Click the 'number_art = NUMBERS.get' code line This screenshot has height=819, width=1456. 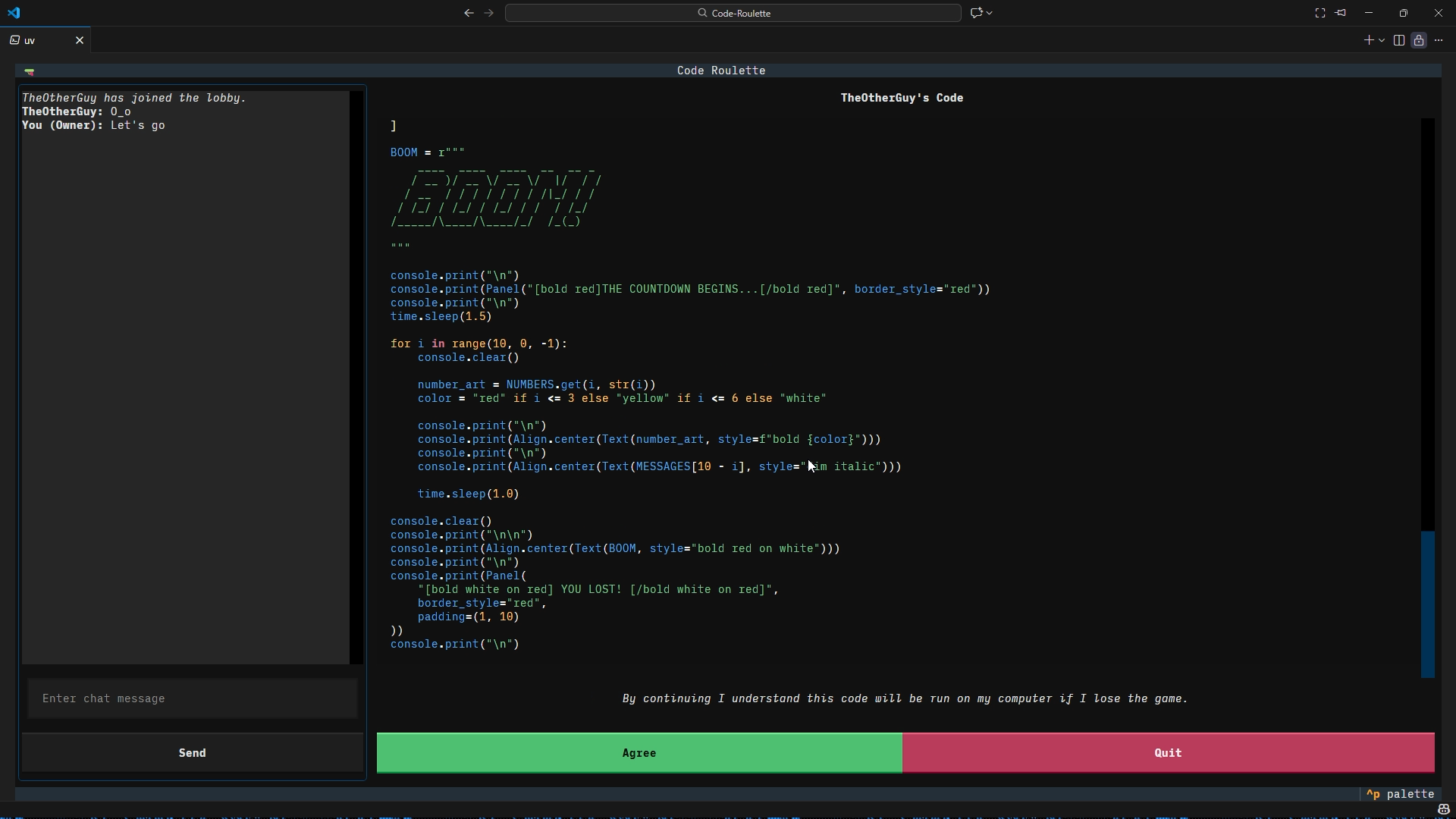pos(536,384)
